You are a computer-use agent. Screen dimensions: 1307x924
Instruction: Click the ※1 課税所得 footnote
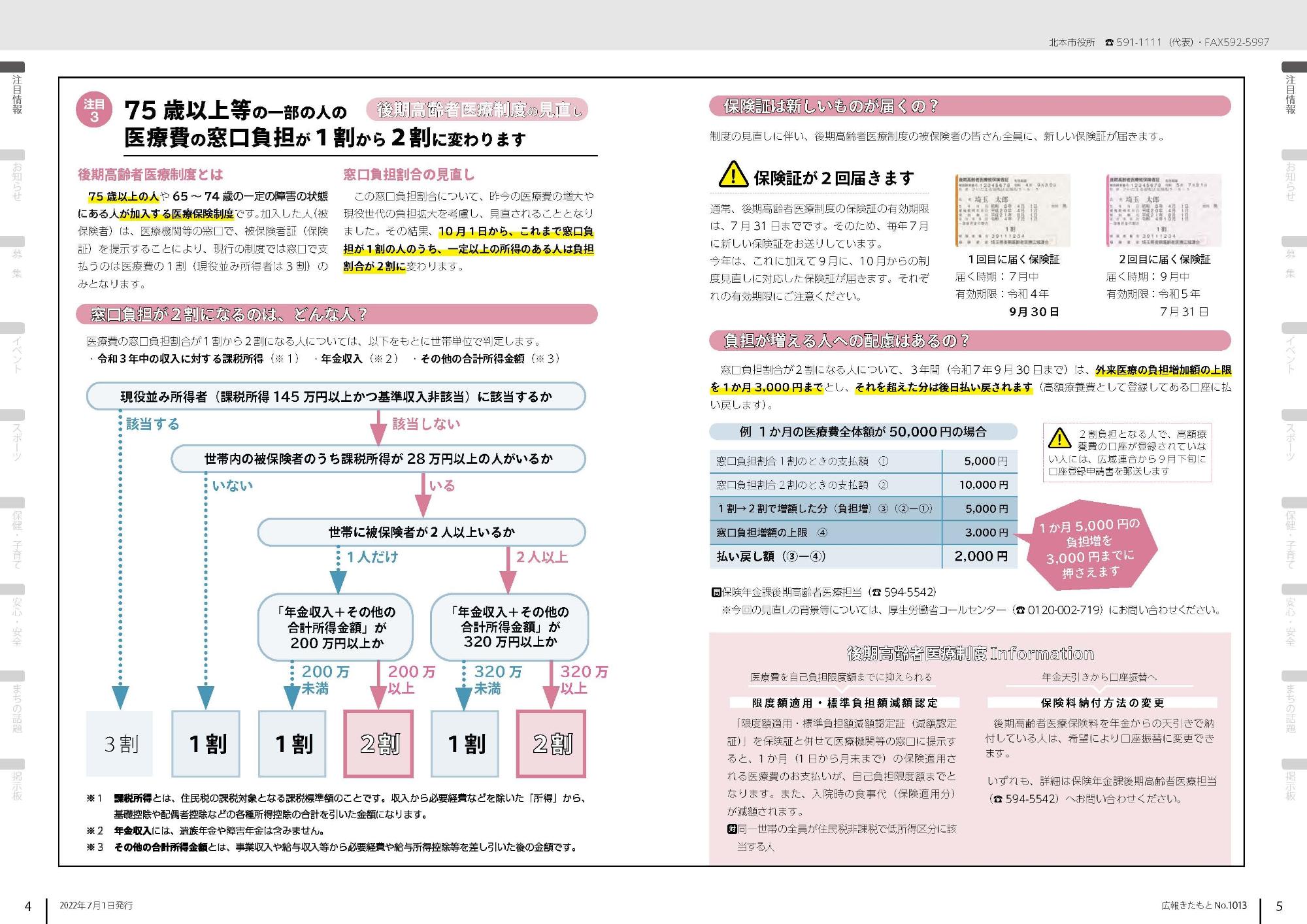pos(337,806)
